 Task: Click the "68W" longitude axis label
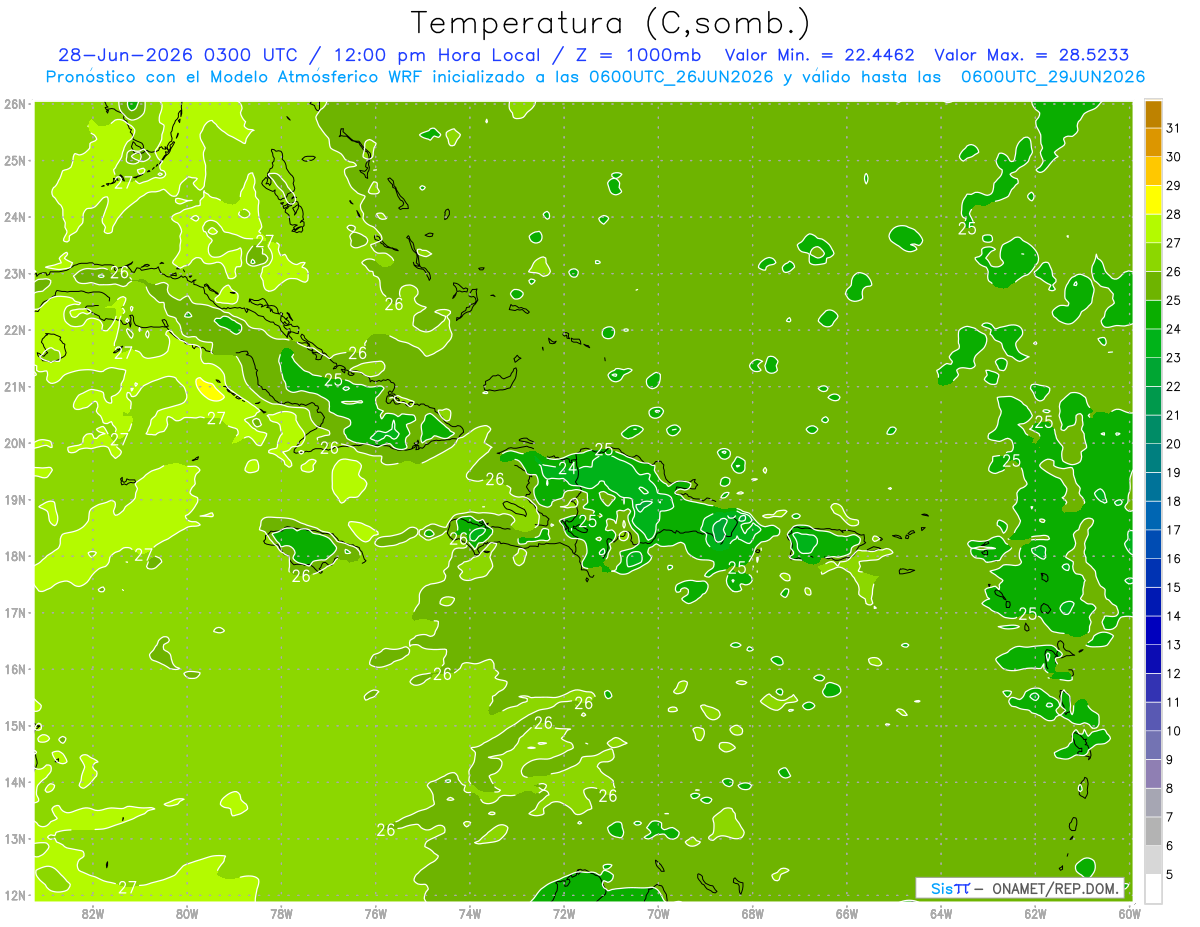753,913
